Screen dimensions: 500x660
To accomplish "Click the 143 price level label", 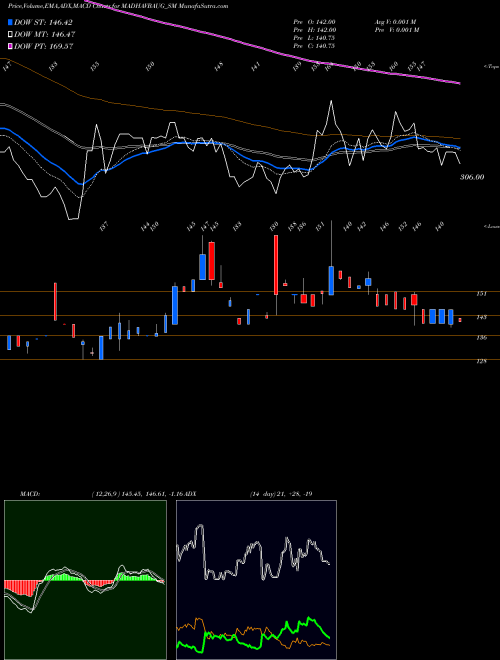I will click(481, 317).
